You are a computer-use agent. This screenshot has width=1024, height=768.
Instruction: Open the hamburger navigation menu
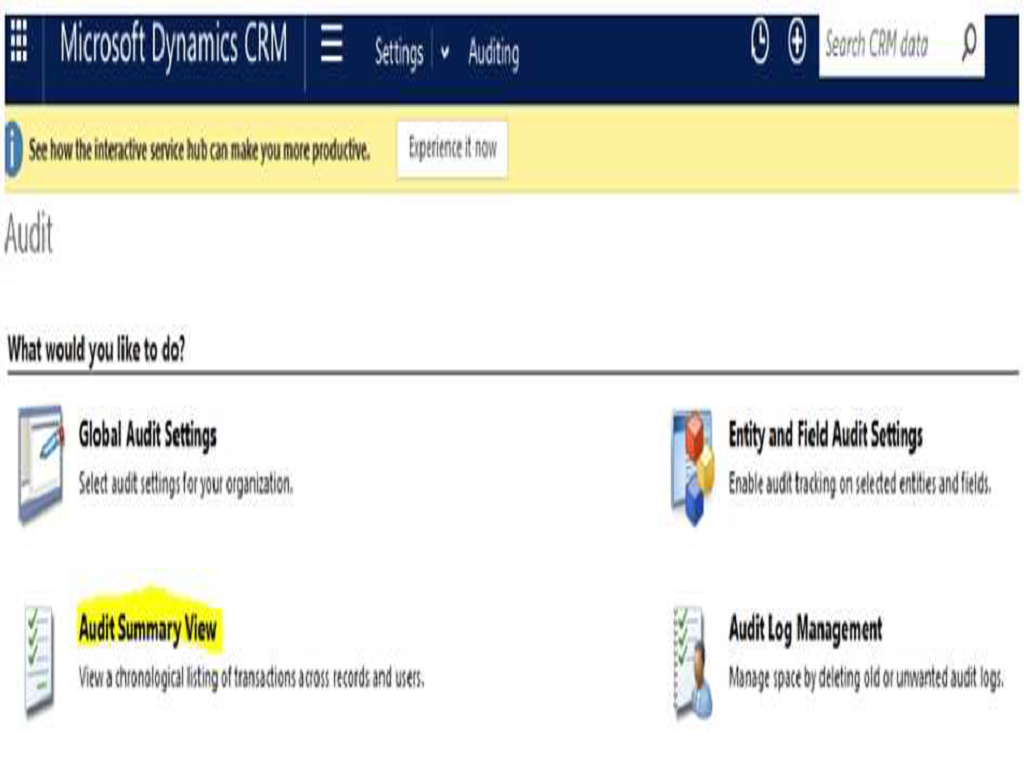click(x=332, y=43)
